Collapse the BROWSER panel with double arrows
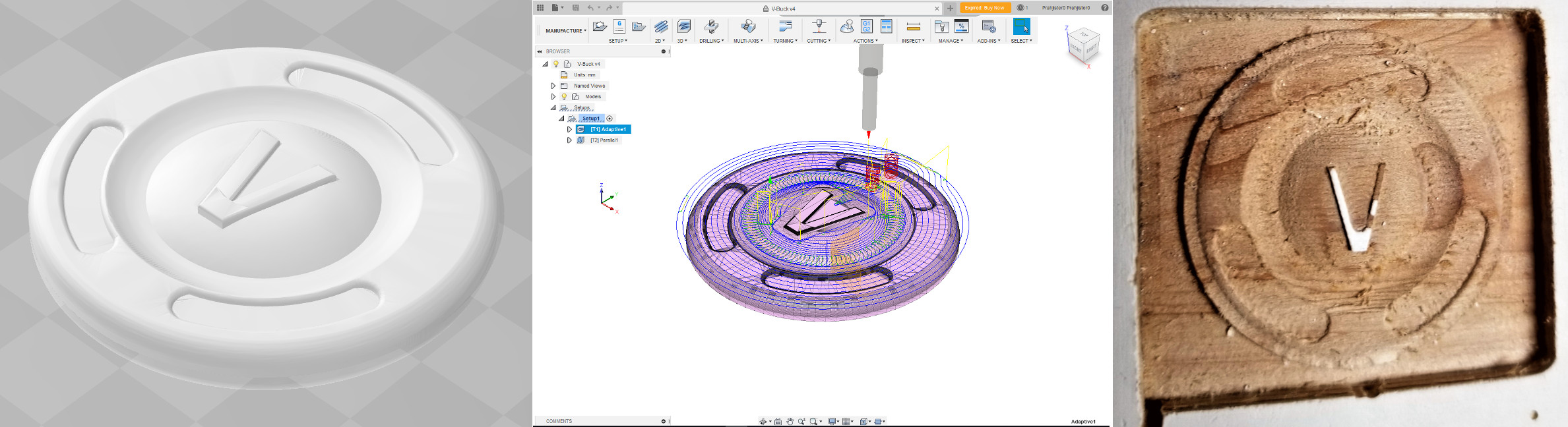The image size is (1568, 427). tap(540, 51)
